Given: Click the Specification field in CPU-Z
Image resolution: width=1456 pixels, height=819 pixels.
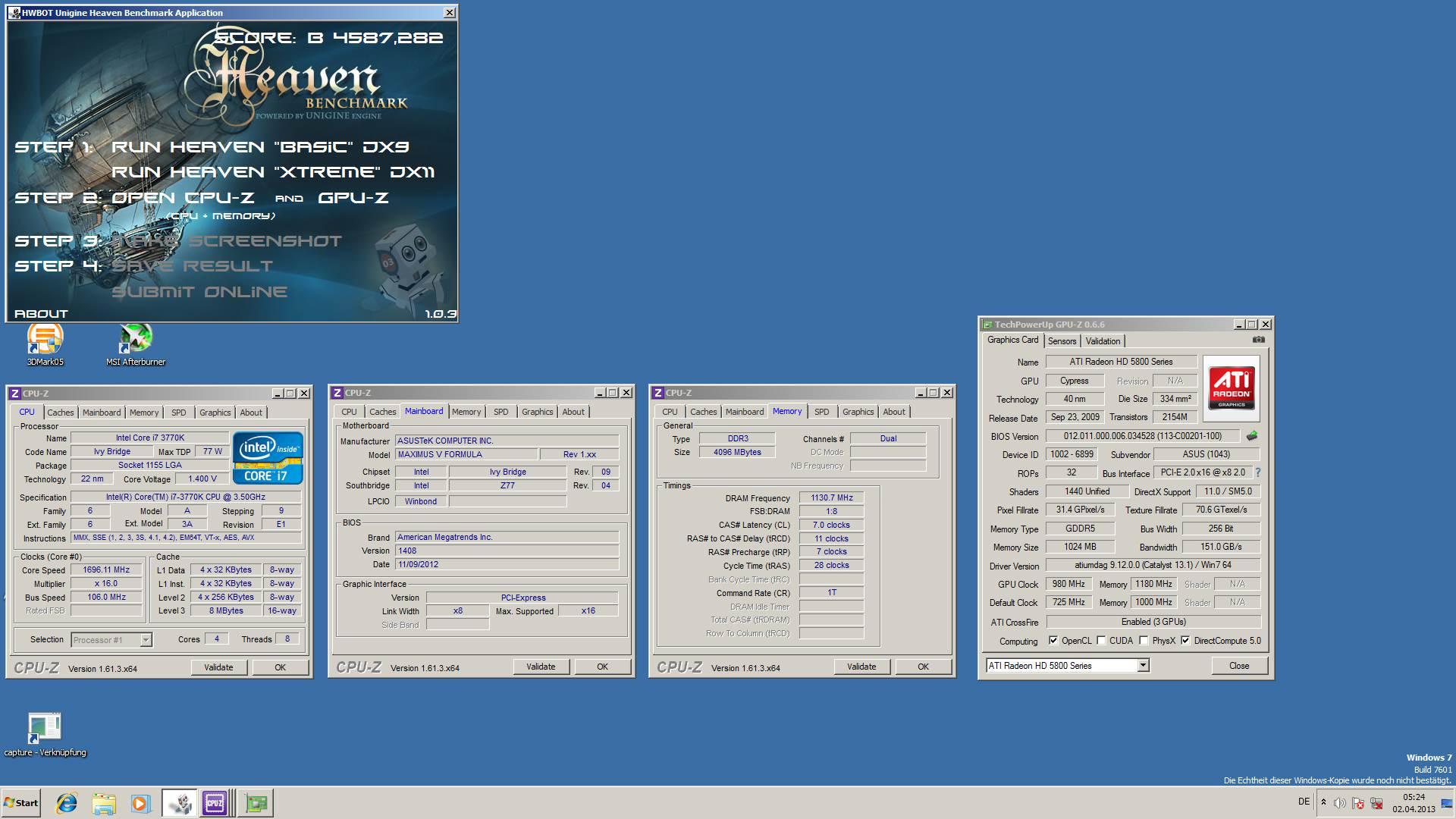Looking at the screenshot, I should point(186,497).
